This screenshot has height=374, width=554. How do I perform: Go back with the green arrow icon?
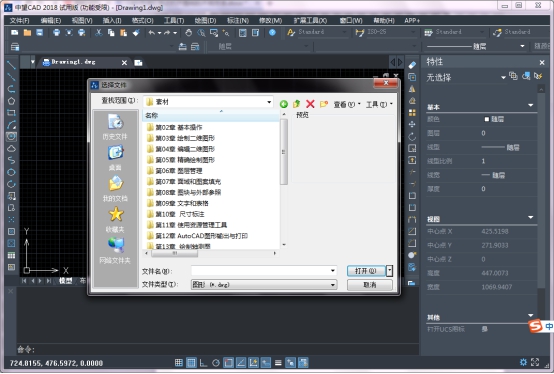click(x=283, y=104)
